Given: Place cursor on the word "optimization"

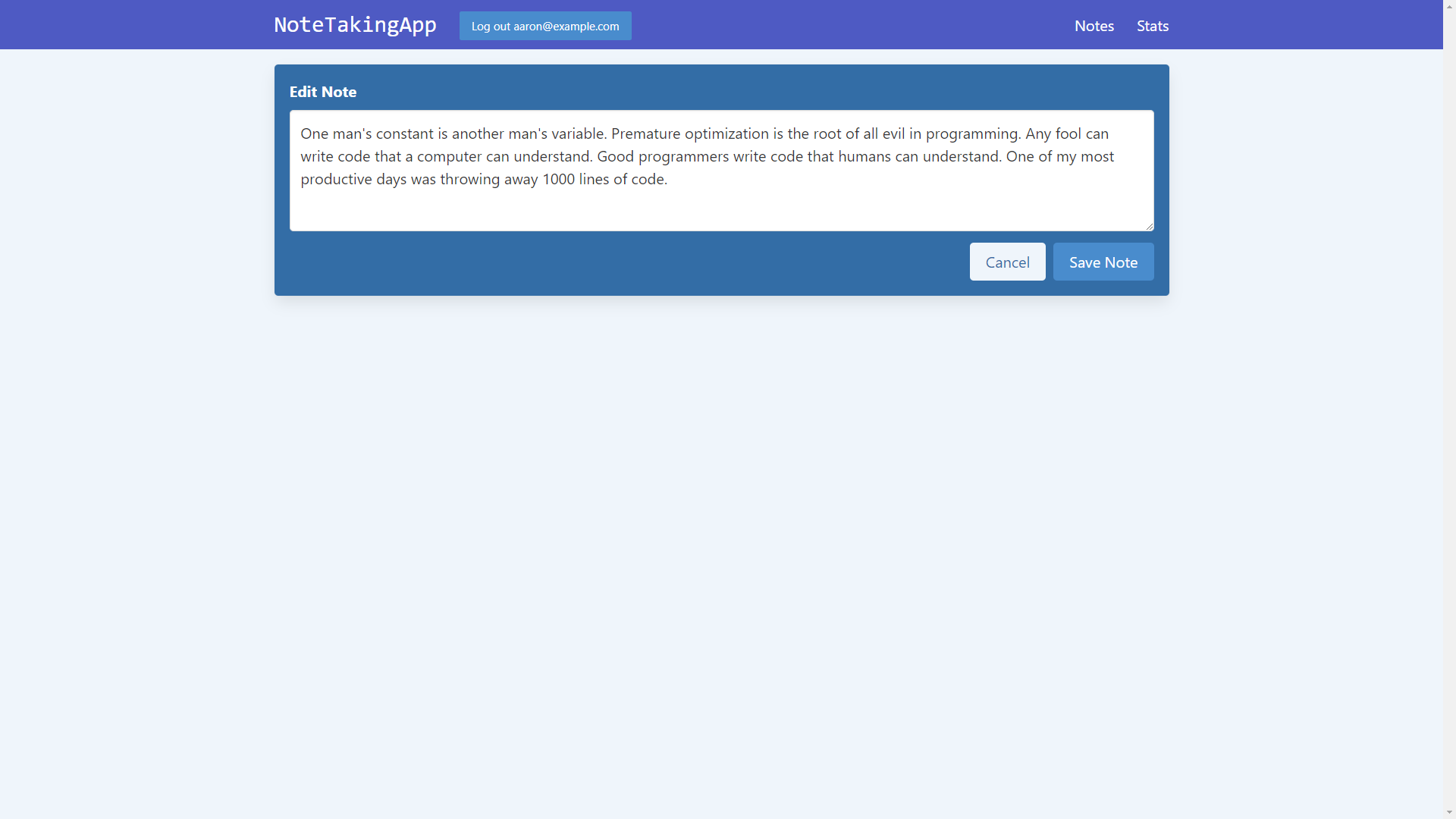Looking at the screenshot, I should [x=726, y=134].
